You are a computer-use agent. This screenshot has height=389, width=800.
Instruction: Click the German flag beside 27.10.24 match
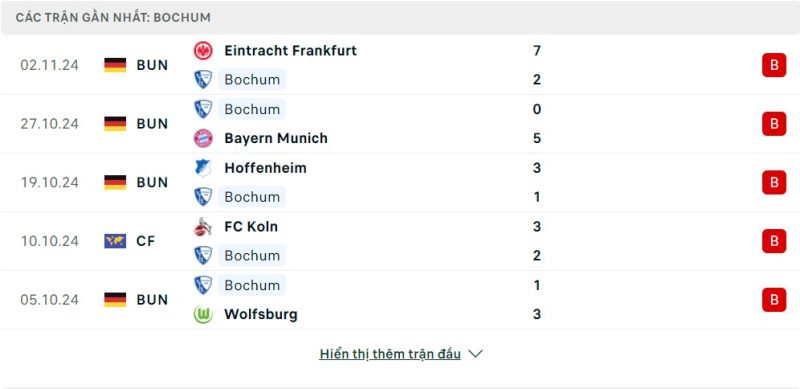click(115, 124)
